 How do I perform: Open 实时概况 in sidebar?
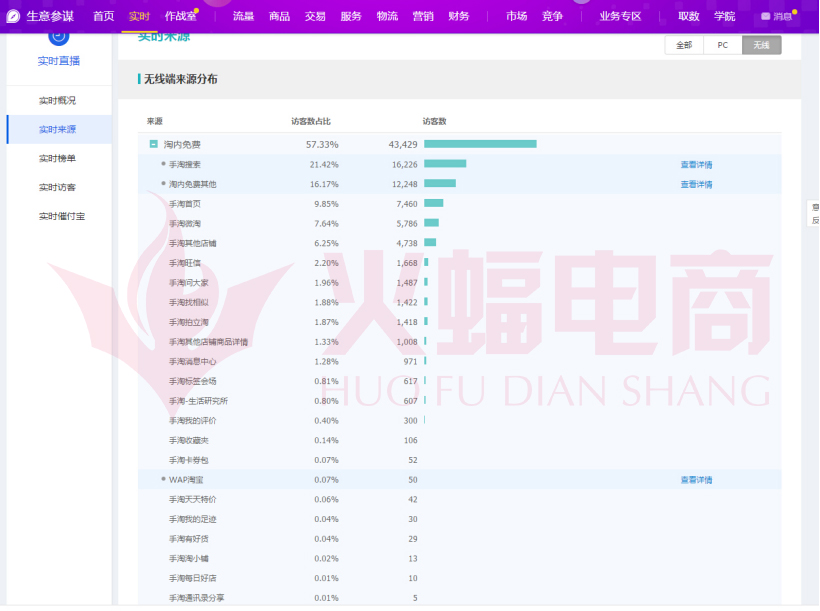click(x=59, y=100)
